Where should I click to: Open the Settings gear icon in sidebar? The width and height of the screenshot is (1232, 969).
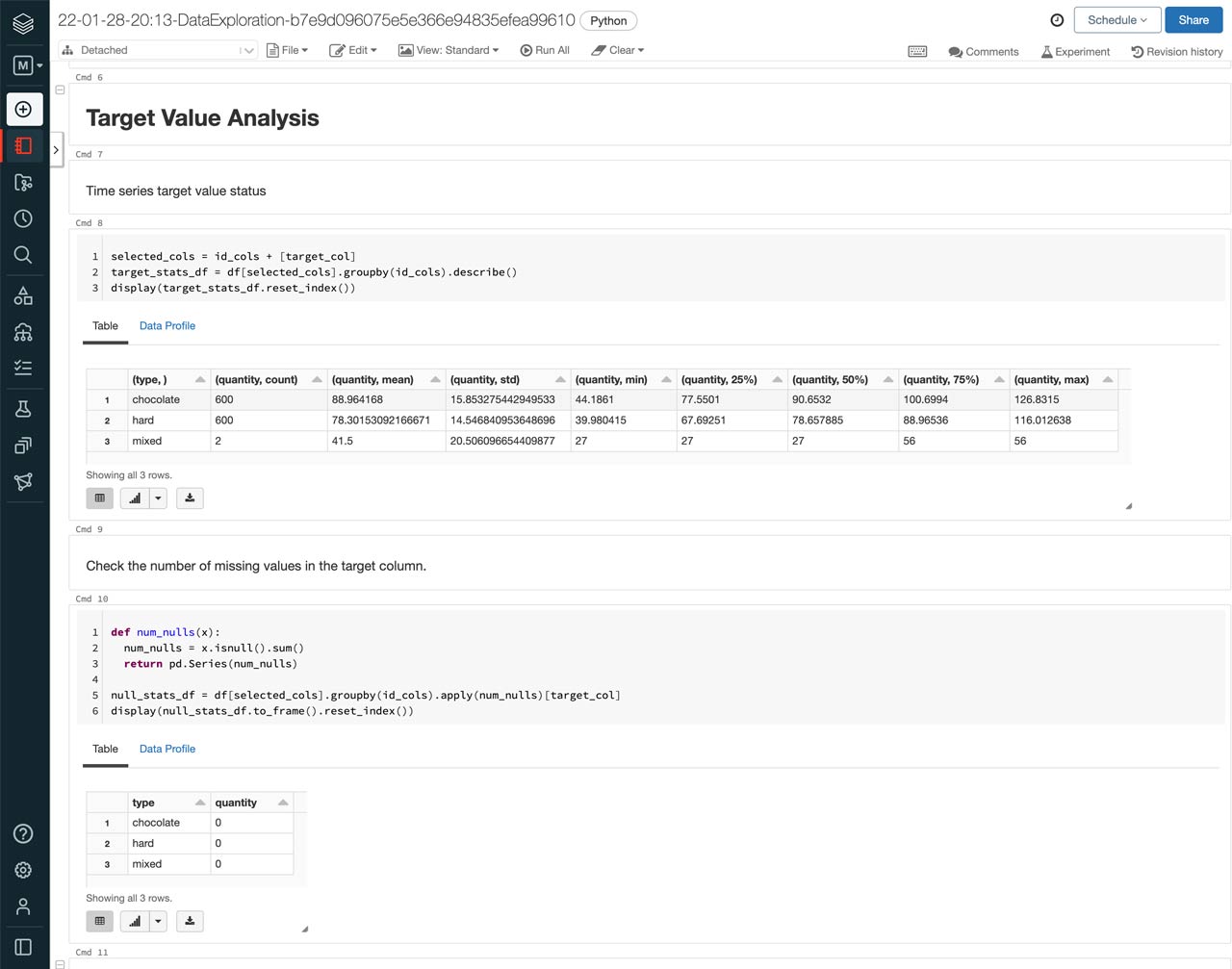click(24, 870)
